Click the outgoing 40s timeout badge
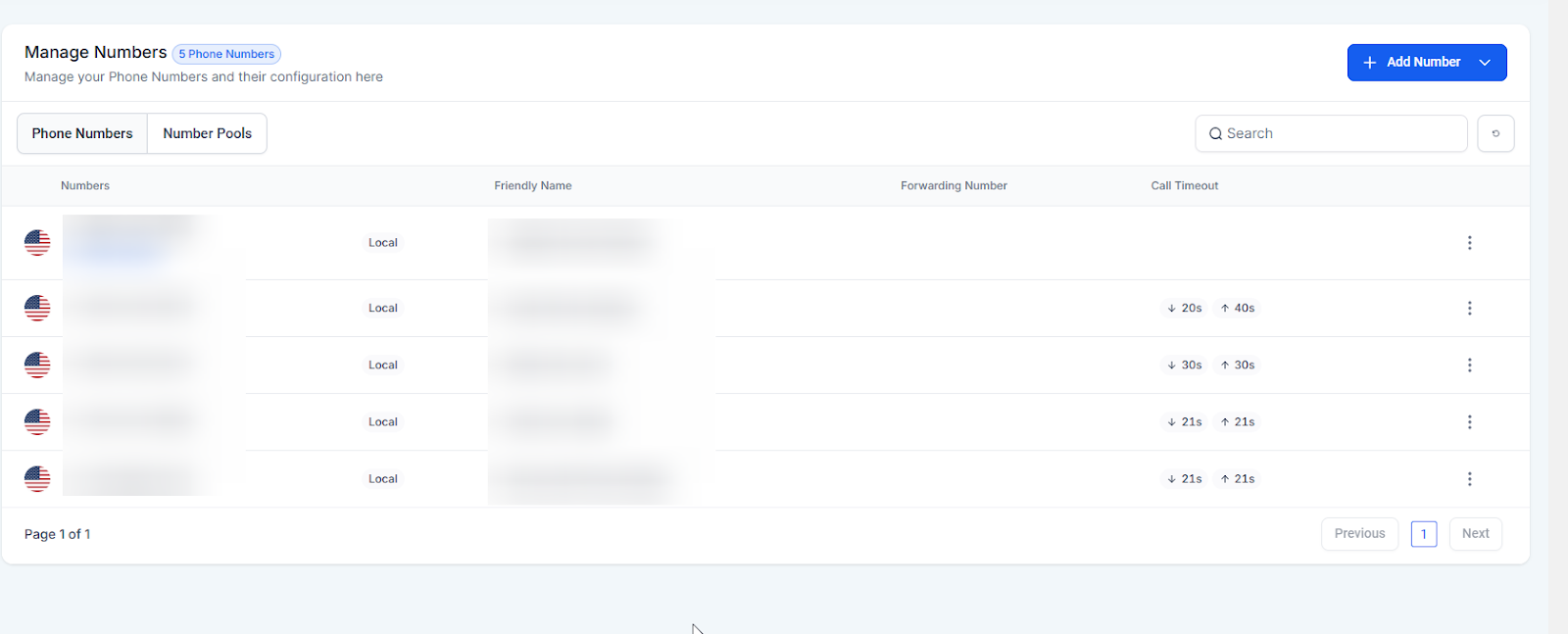 point(1237,308)
